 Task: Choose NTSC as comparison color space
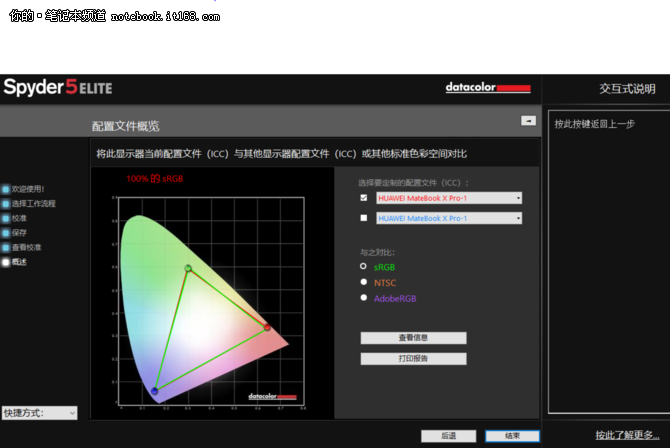364,283
